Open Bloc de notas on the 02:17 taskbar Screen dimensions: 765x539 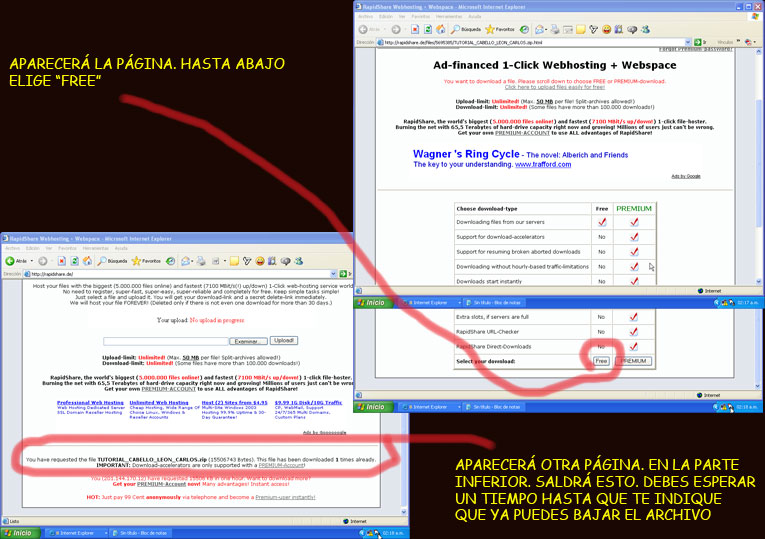pyautogui.click(x=493, y=303)
